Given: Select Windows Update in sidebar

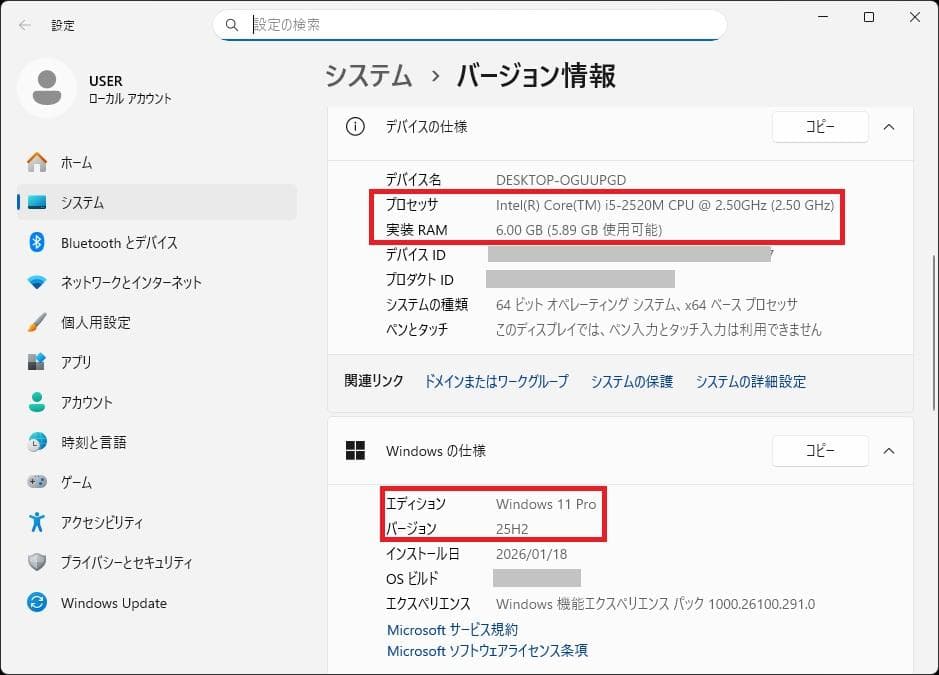Looking at the screenshot, I should click(157, 602).
